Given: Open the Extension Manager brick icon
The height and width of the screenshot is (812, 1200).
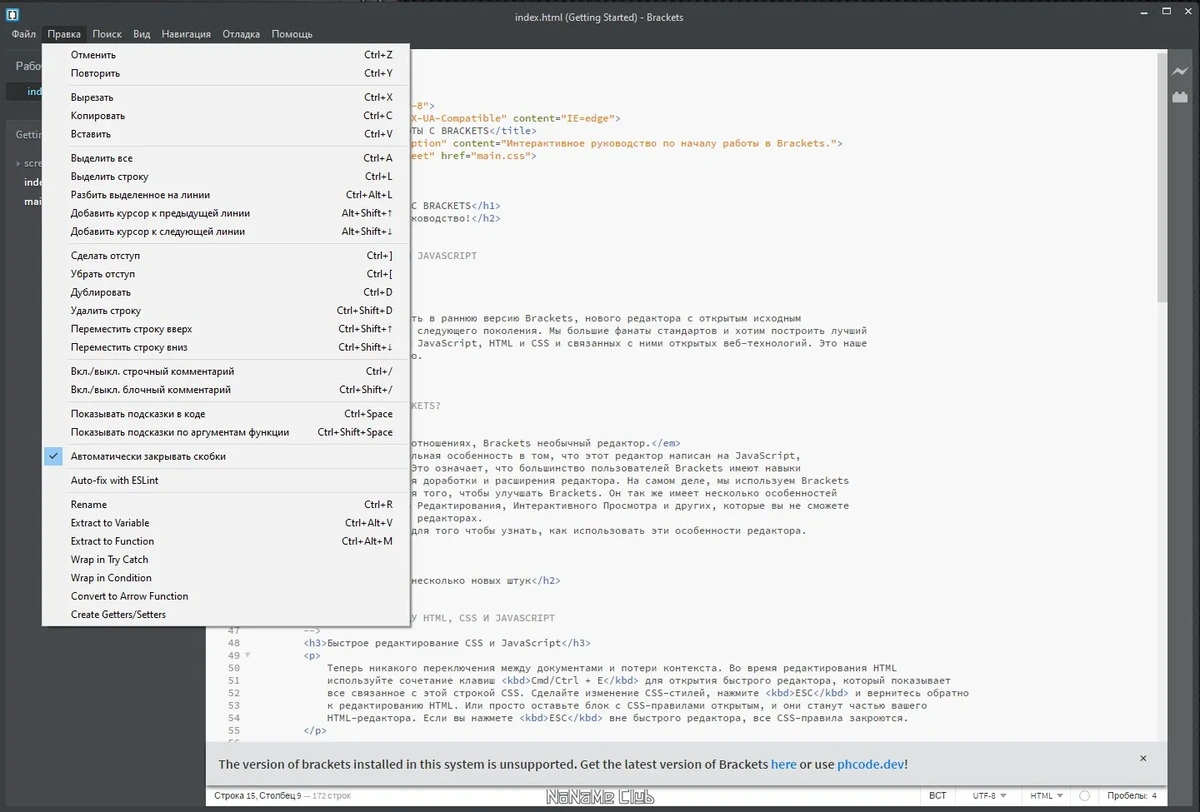Looking at the screenshot, I should tap(1180, 97).
